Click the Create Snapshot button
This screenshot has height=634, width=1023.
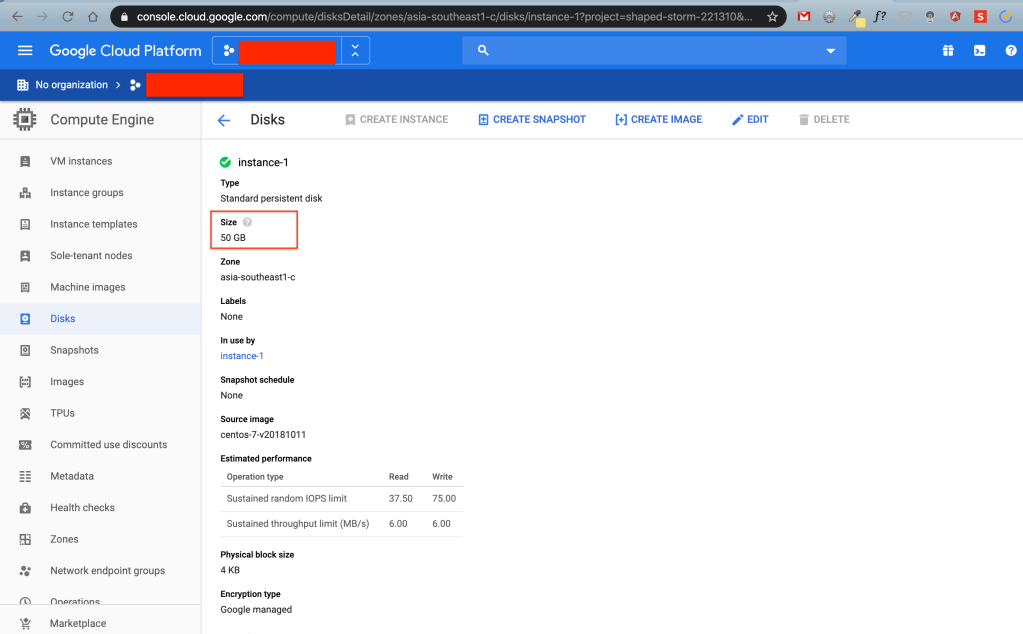tap(531, 120)
